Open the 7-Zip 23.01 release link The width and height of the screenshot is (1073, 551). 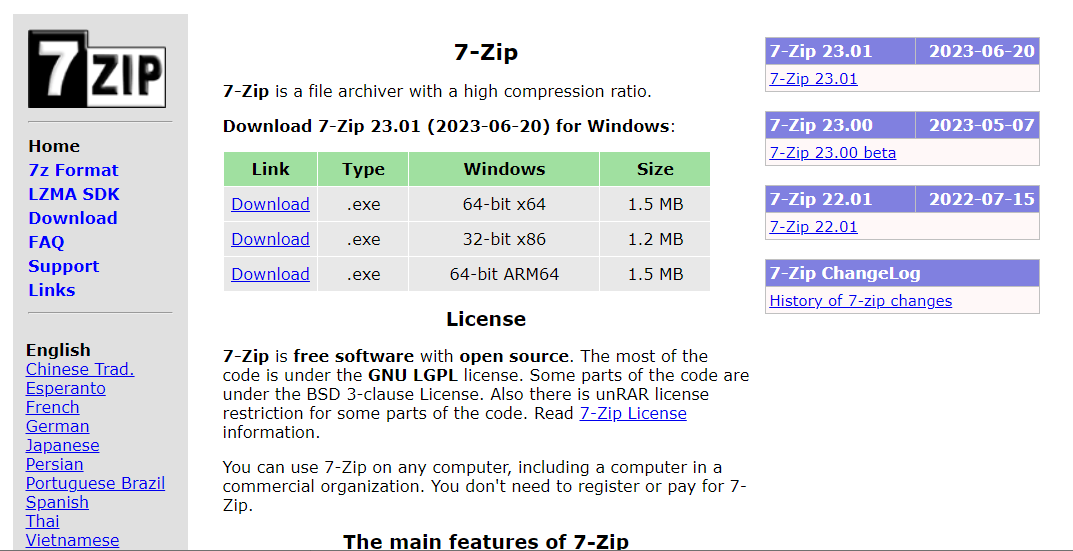pos(813,79)
